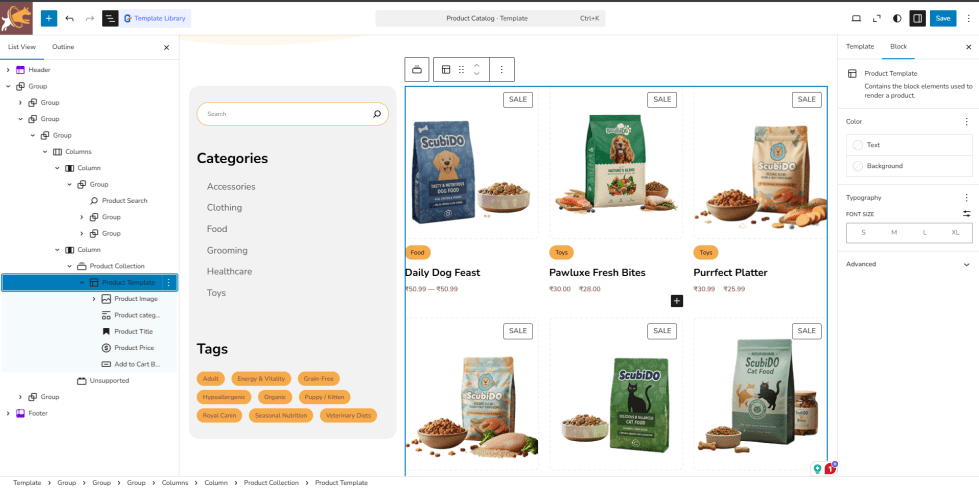
Task: Toggle the settings sidebar panel icon
Action: tap(917, 18)
